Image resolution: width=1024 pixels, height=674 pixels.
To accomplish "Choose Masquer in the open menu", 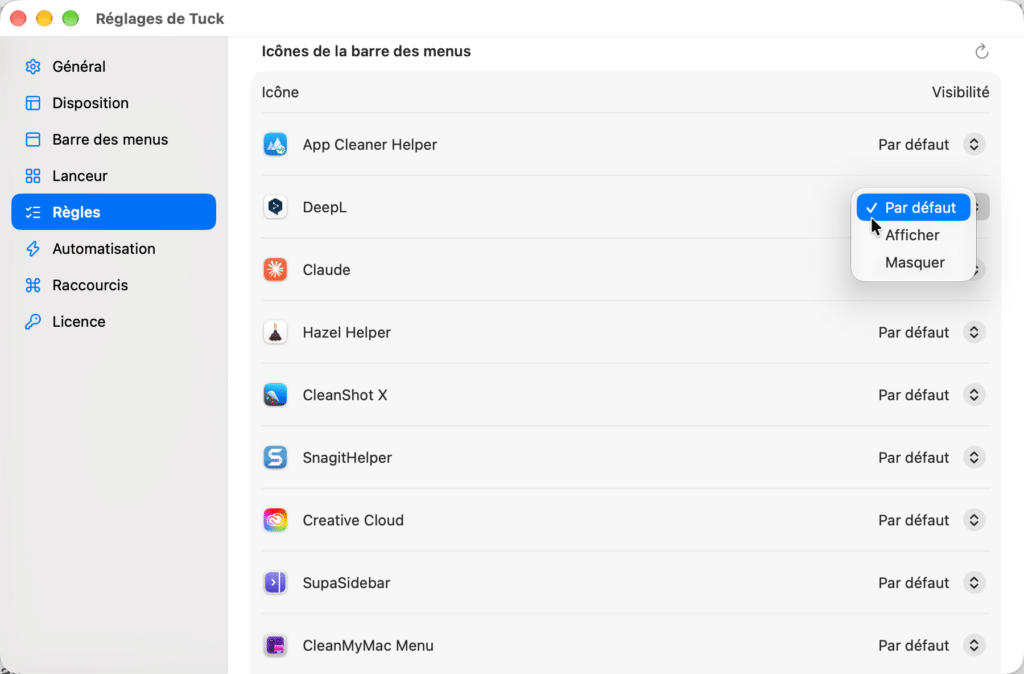I will (x=913, y=263).
